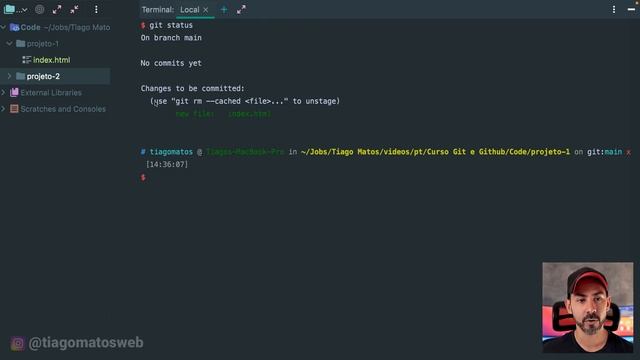Click the timestamp [14:36:07]
This screenshot has height=360, width=640.
pos(167,164)
